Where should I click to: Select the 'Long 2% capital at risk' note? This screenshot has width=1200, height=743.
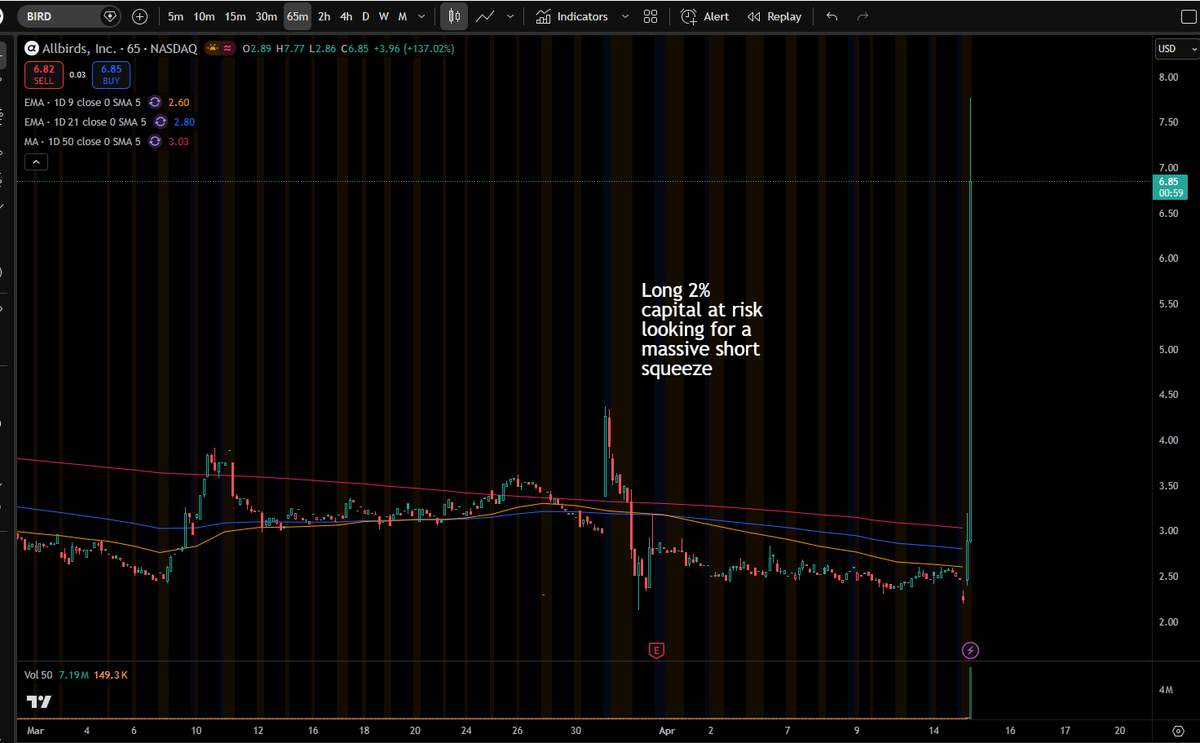click(701, 329)
